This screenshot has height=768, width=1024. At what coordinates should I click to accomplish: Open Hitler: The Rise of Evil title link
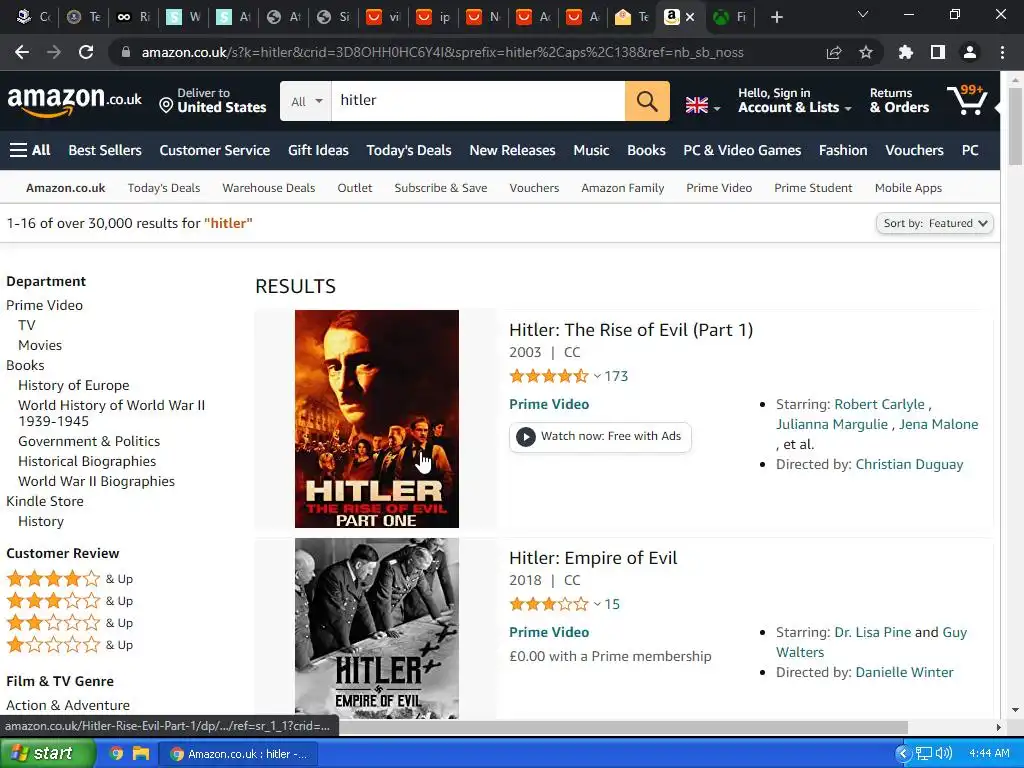[631, 330]
